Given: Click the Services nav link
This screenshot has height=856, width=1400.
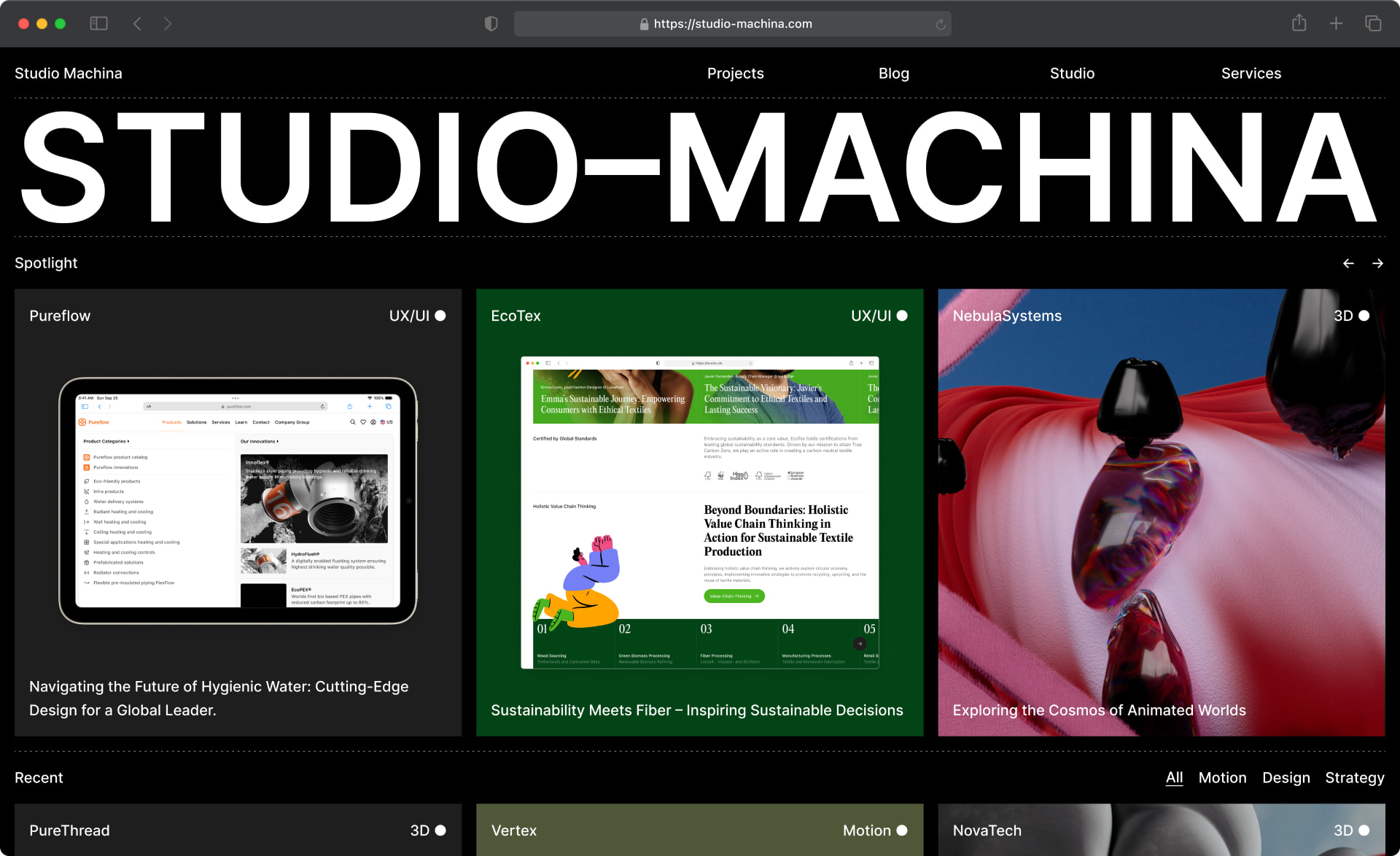Looking at the screenshot, I should coord(1250,72).
